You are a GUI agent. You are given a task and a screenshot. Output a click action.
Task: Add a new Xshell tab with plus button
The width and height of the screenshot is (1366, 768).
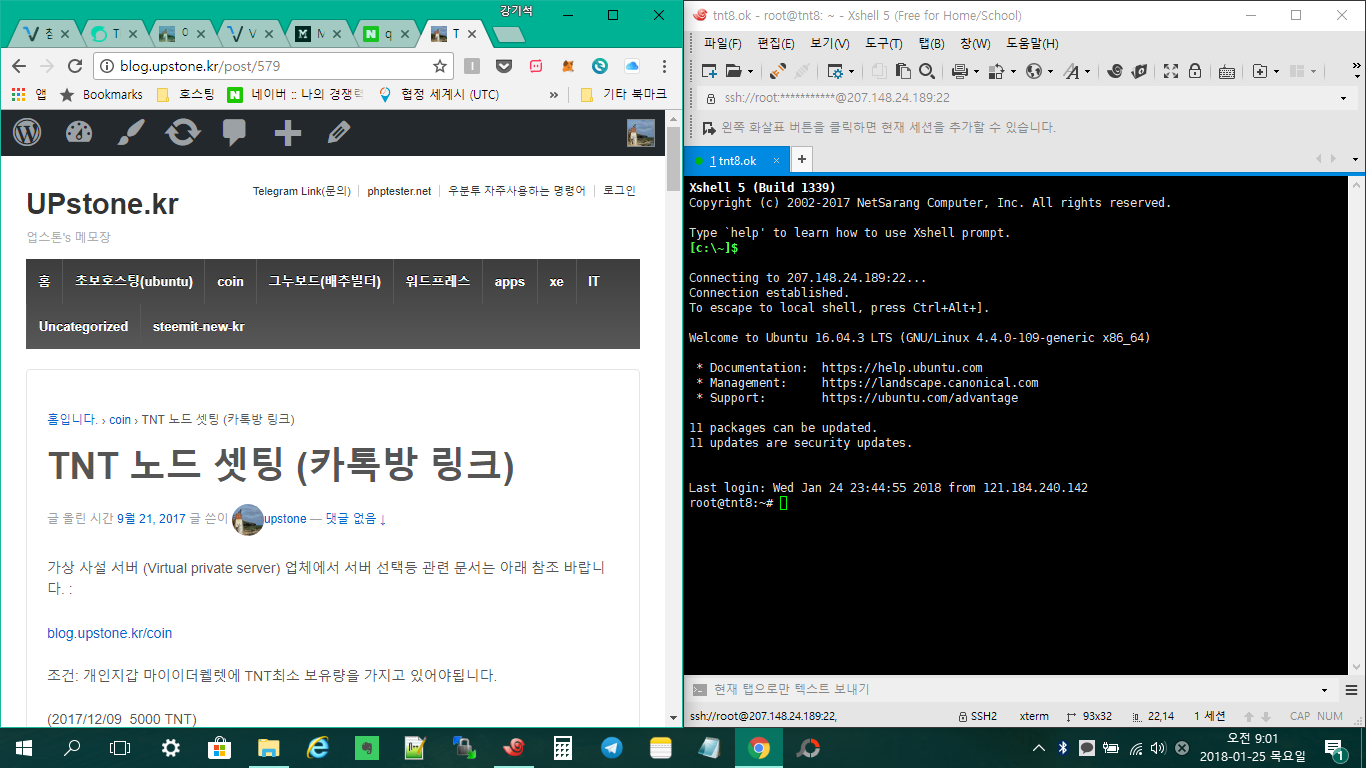(801, 160)
